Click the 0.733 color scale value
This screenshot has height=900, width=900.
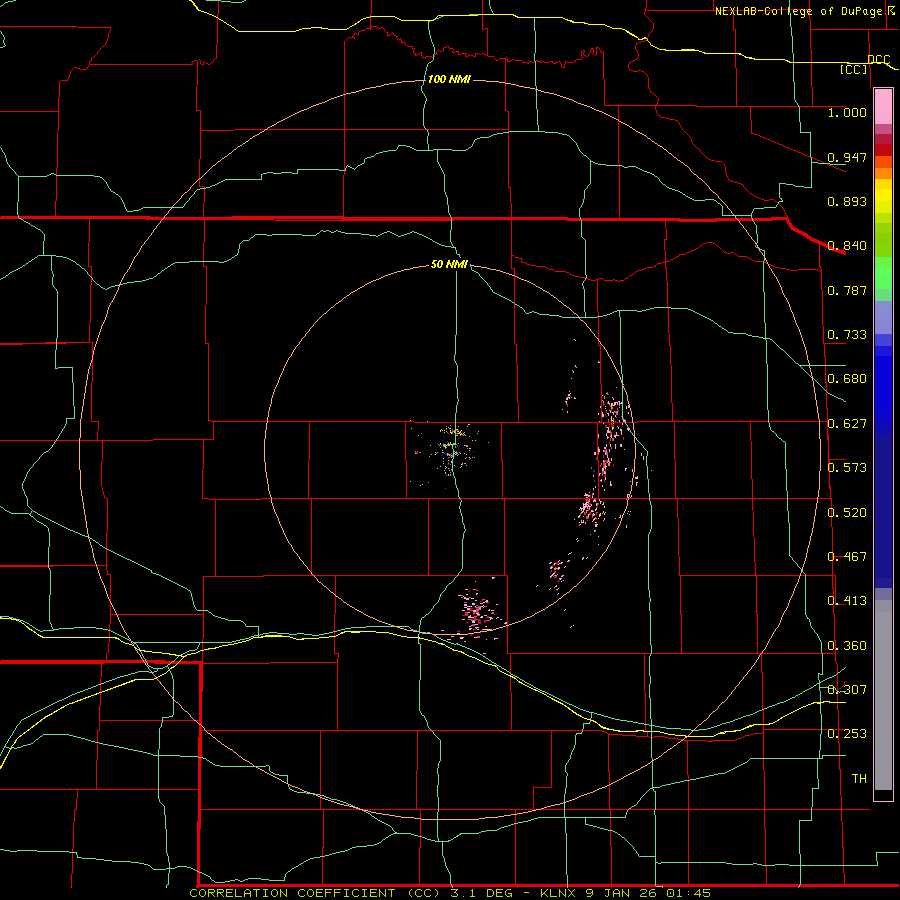pyautogui.click(x=847, y=335)
